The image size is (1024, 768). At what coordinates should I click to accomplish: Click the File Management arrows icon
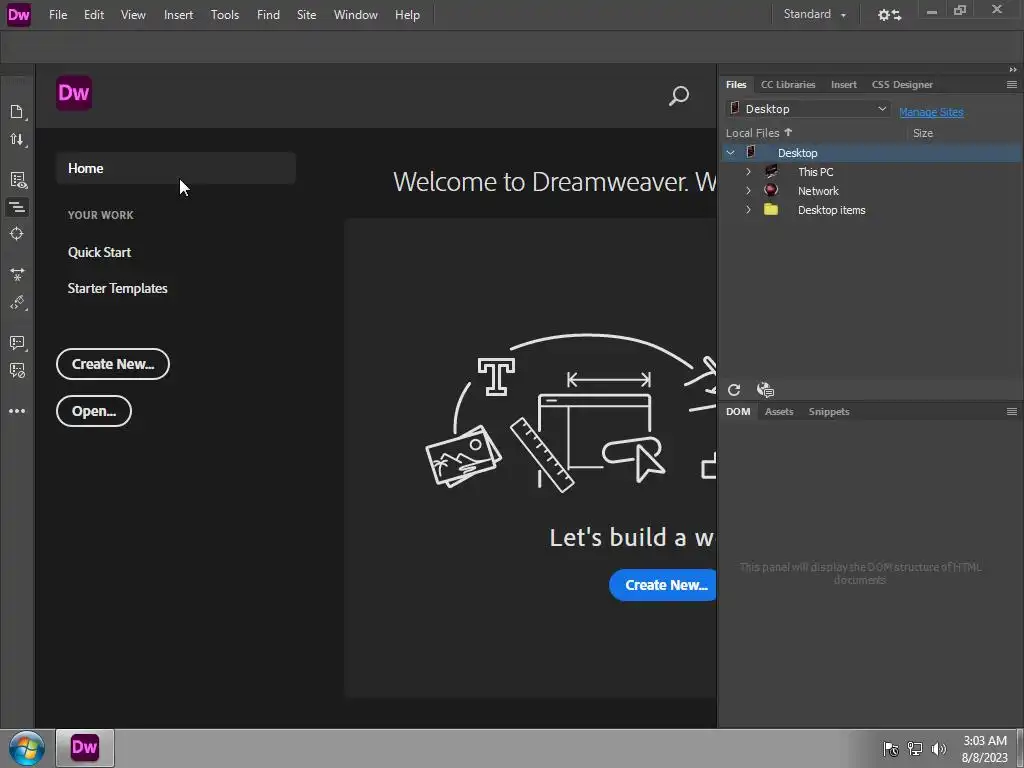[x=17, y=139]
